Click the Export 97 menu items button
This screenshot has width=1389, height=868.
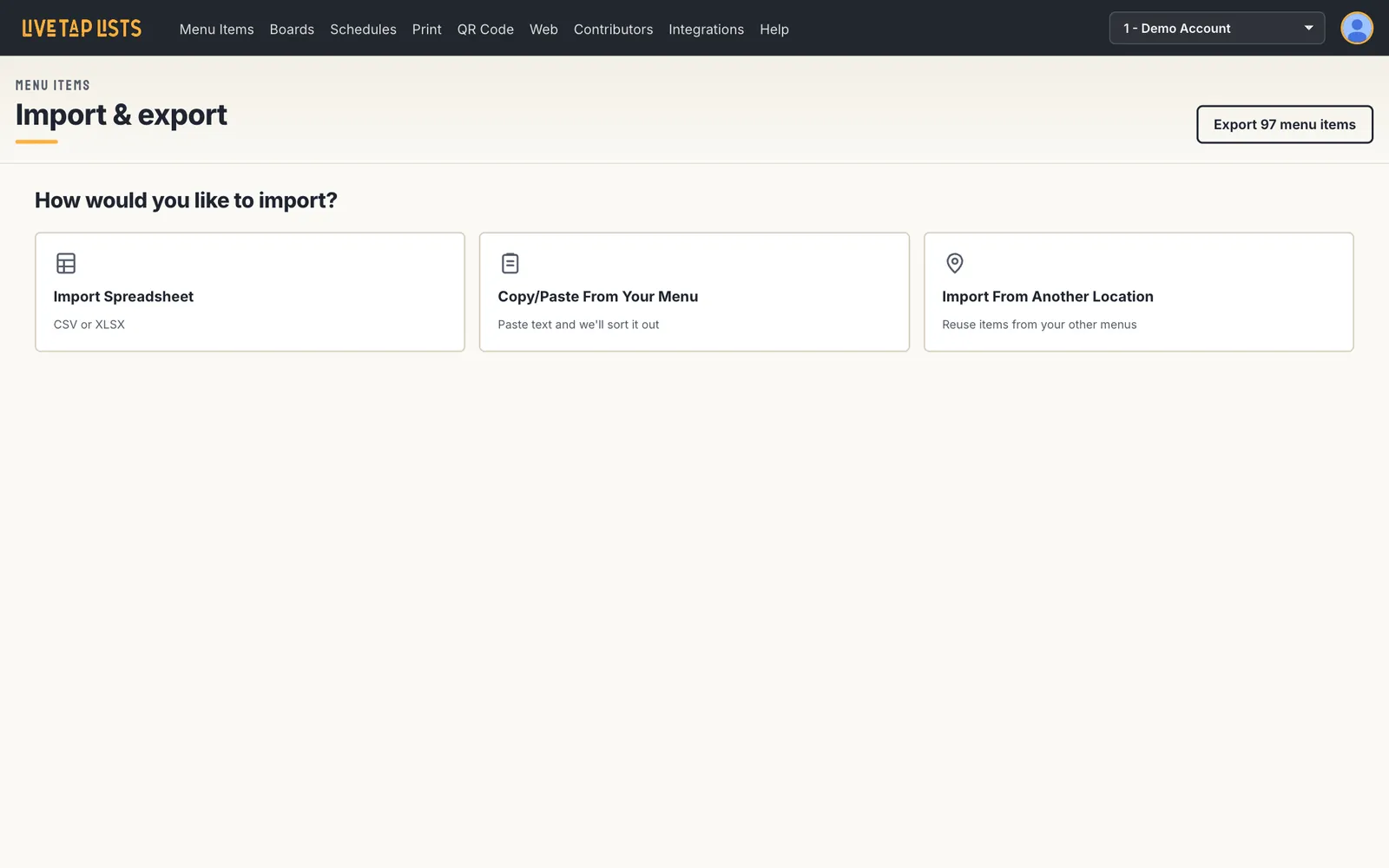[1285, 124]
